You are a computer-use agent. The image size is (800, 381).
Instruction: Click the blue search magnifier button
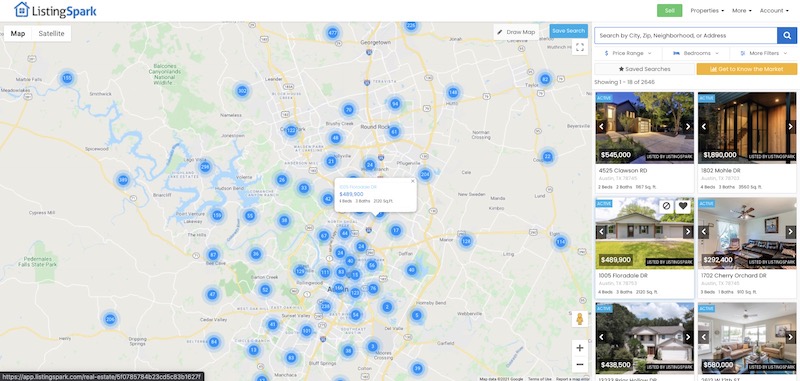click(787, 36)
